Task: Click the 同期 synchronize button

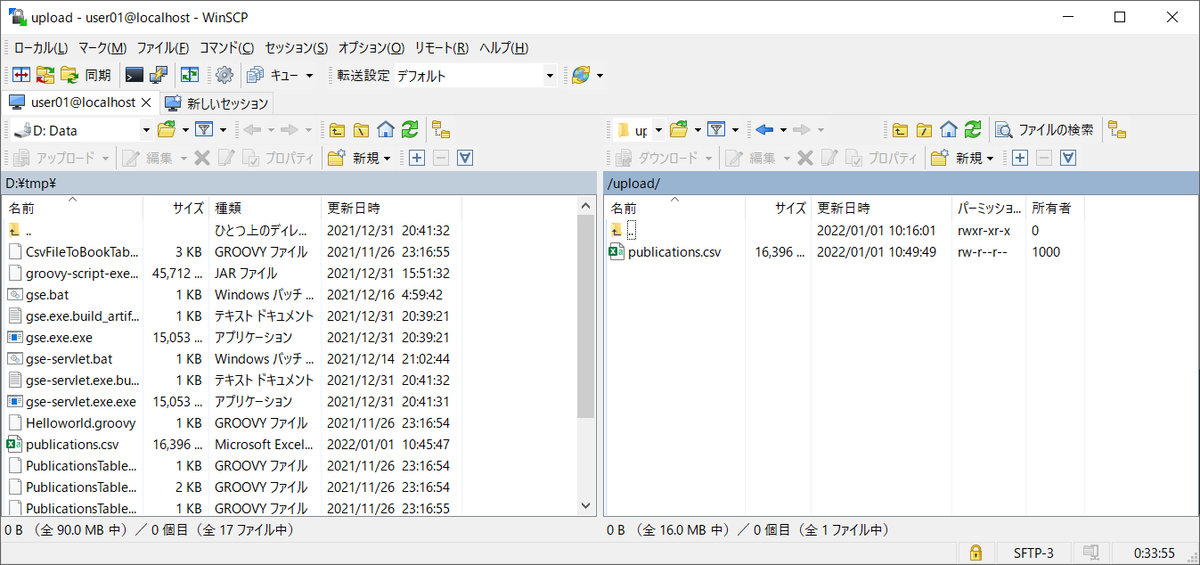Action: (x=86, y=75)
